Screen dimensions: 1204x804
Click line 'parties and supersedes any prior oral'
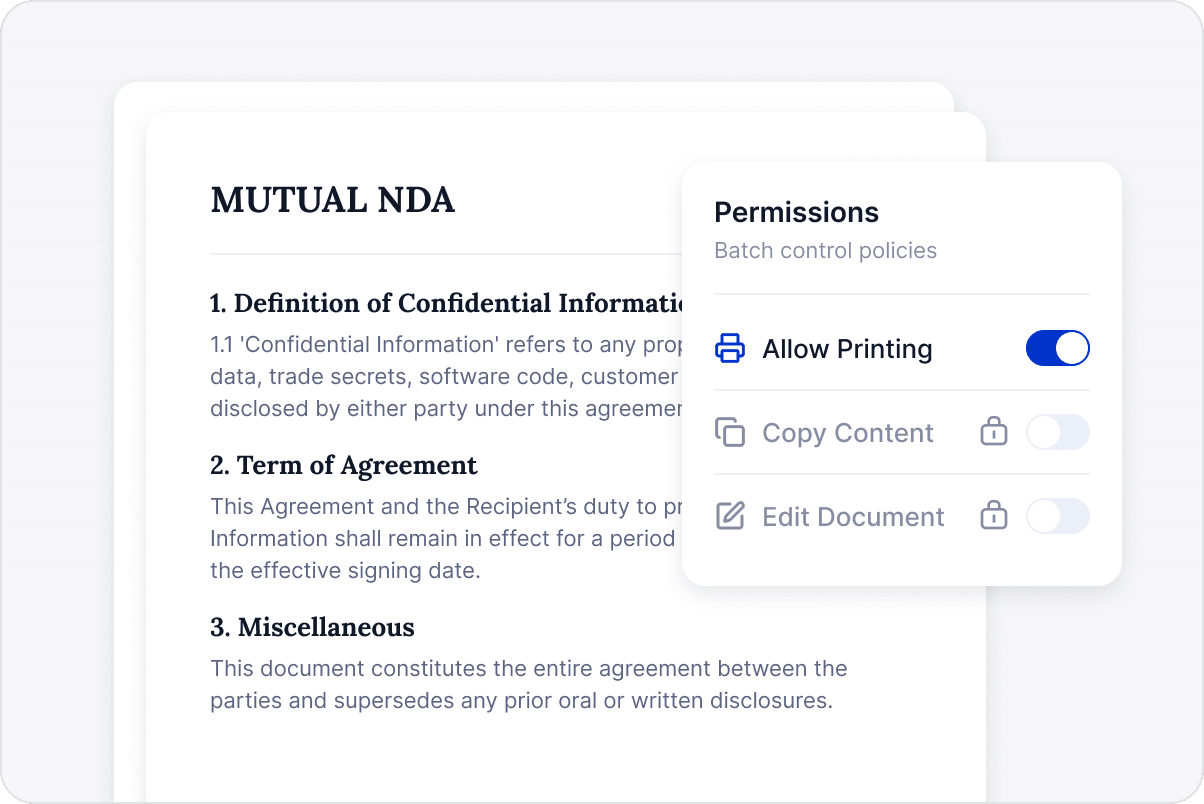521,700
